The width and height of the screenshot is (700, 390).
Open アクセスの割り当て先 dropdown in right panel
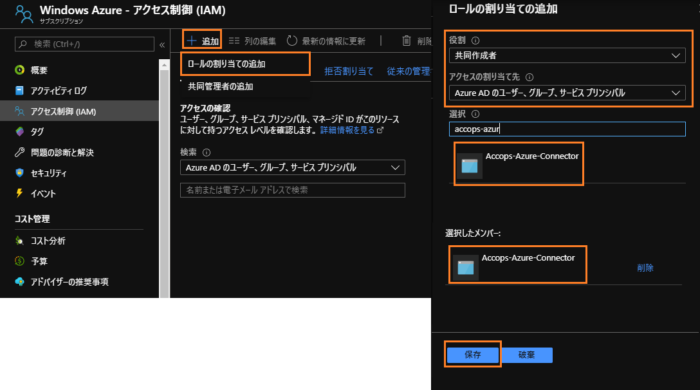click(567, 93)
